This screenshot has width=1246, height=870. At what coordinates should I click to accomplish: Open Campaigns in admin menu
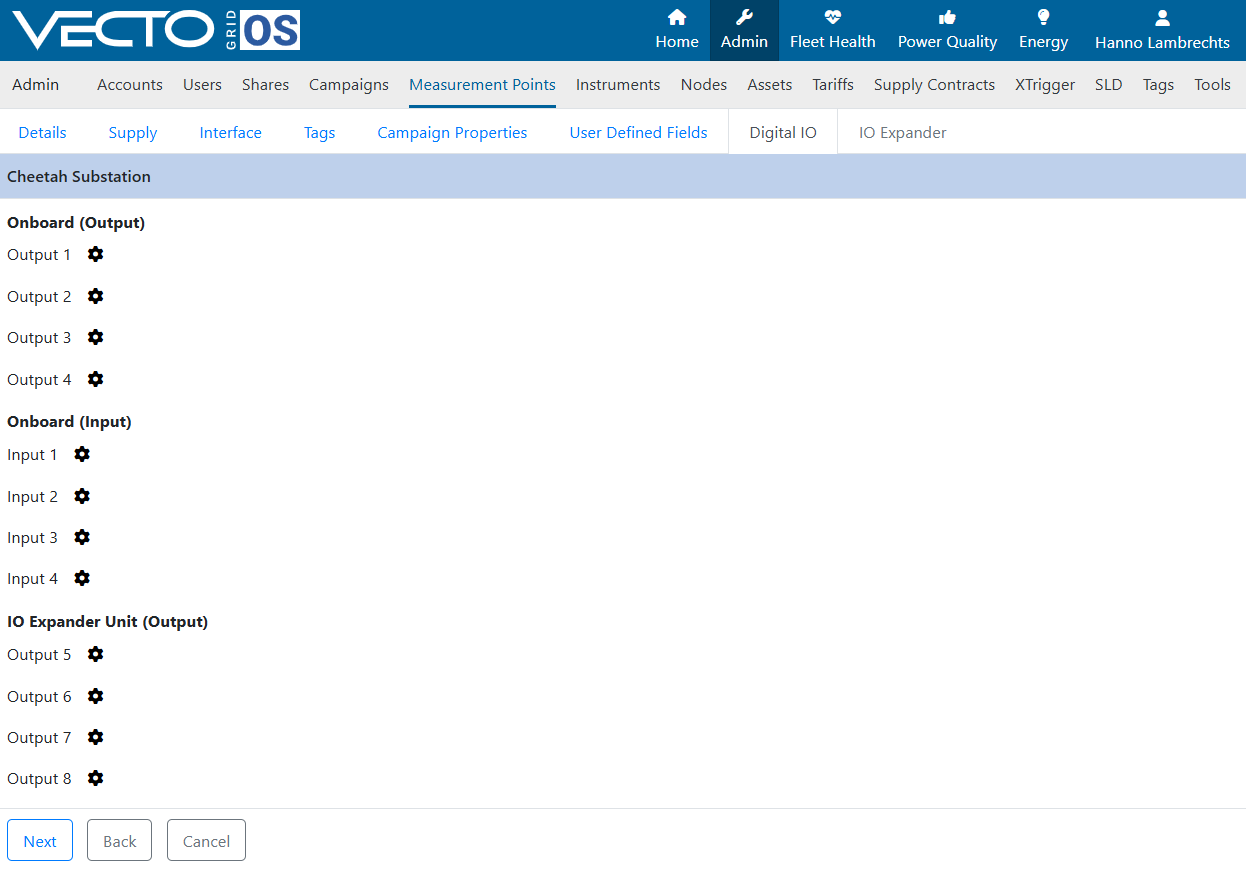pyautogui.click(x=349, y=85)
